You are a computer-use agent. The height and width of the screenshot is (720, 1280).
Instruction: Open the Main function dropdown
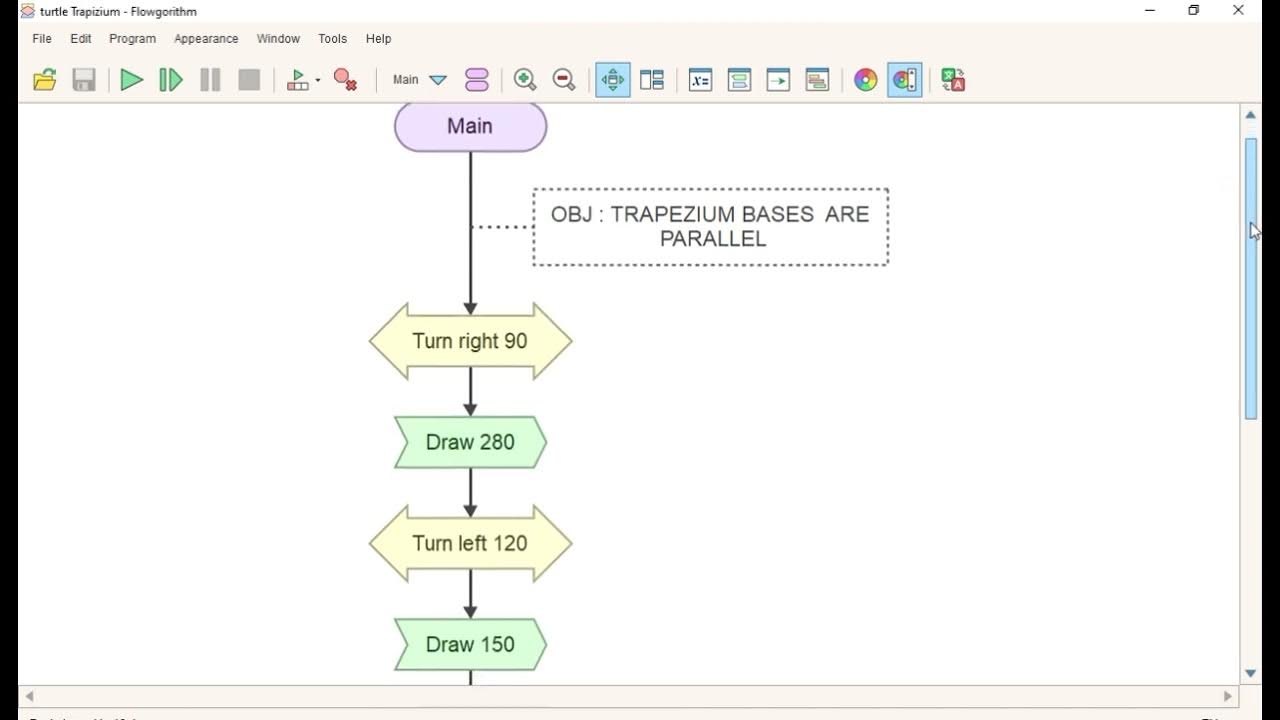click(420, 80)
